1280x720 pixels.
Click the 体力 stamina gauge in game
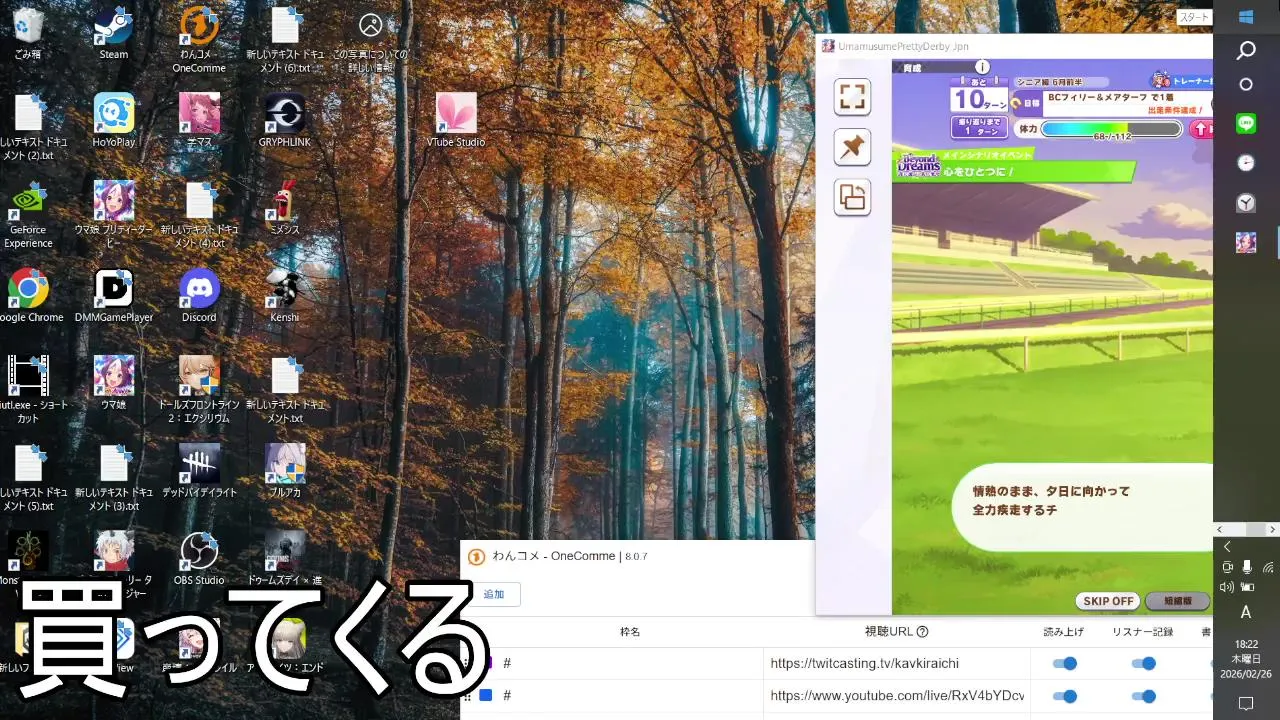[1110, 129]
